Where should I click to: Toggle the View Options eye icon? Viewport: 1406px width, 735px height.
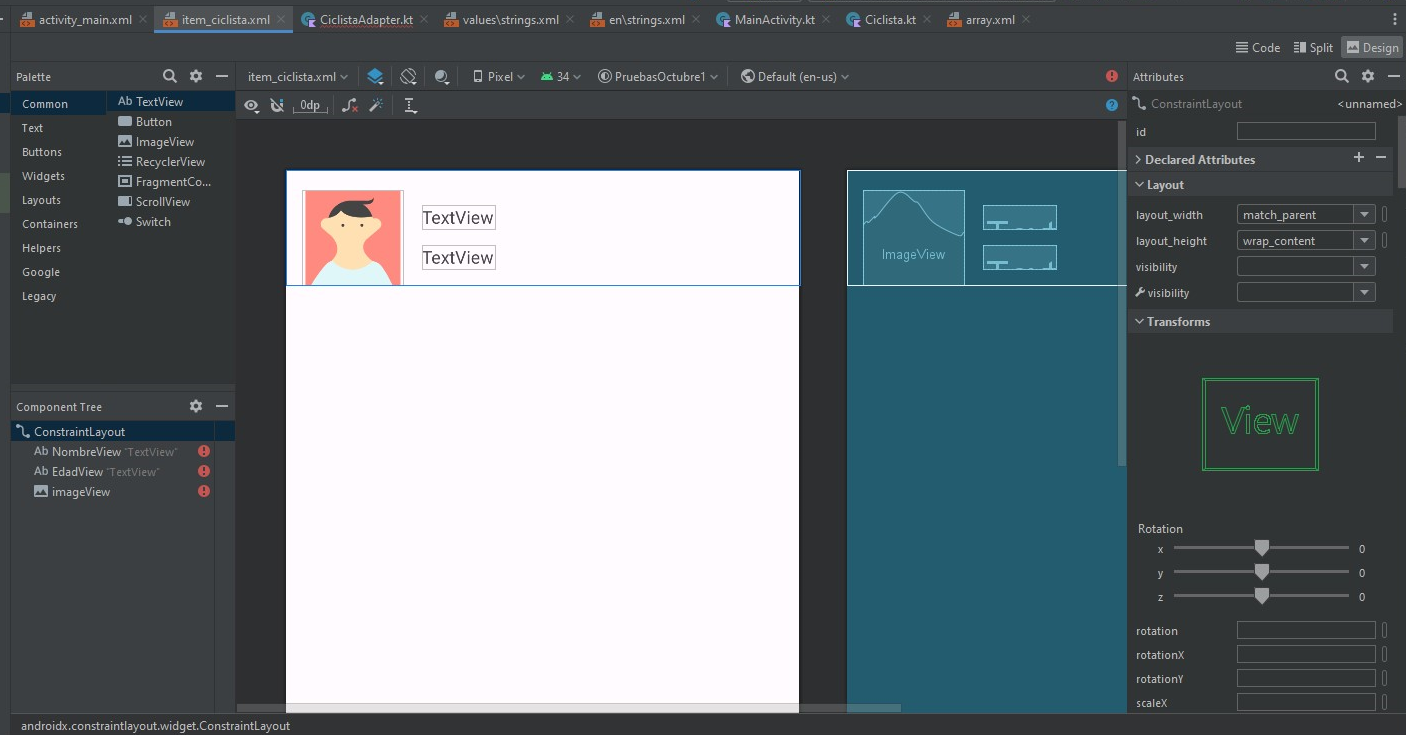pos(251,105)
